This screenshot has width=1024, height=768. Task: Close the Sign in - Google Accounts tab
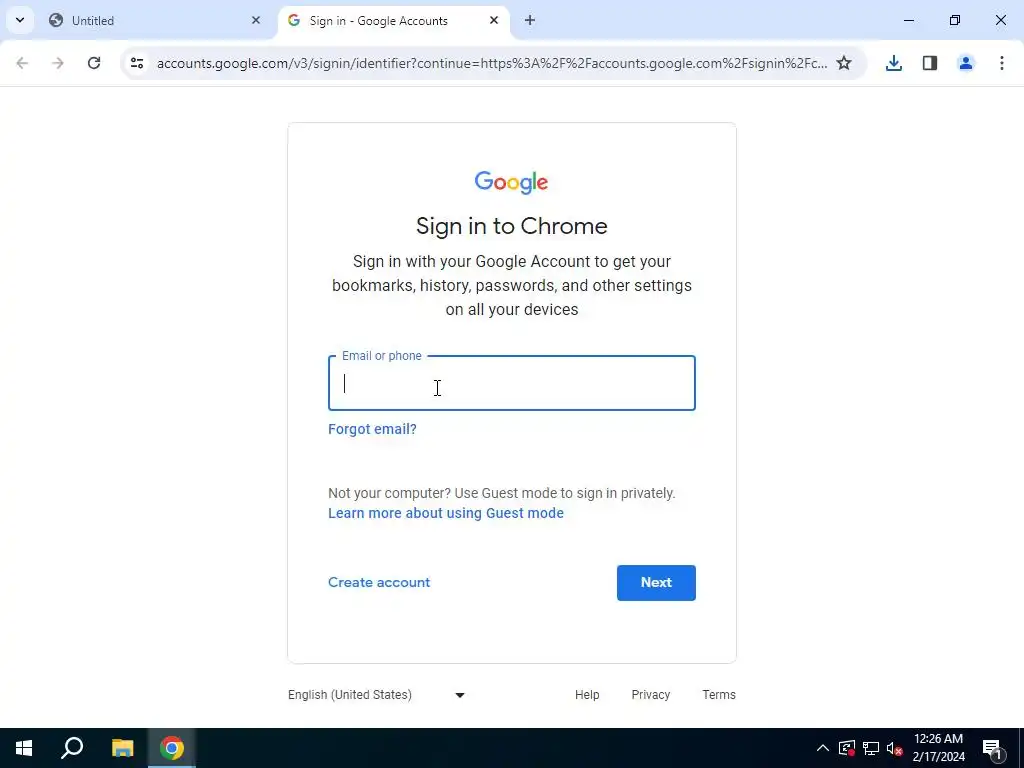tap(494, 20)
